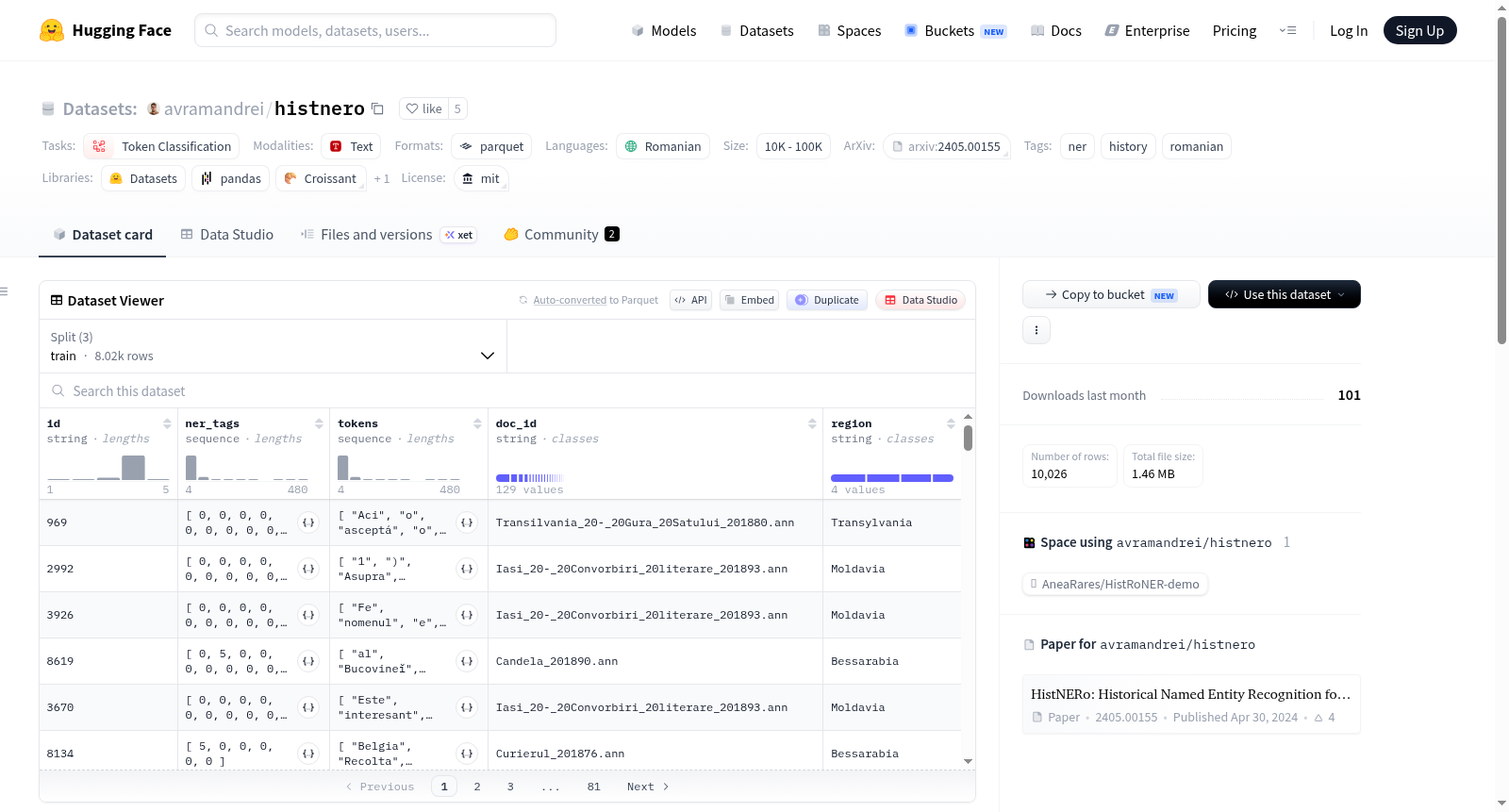Screen dimensions: 1509x812
Task: Focus the Search this dataset field
Action: 507,390
